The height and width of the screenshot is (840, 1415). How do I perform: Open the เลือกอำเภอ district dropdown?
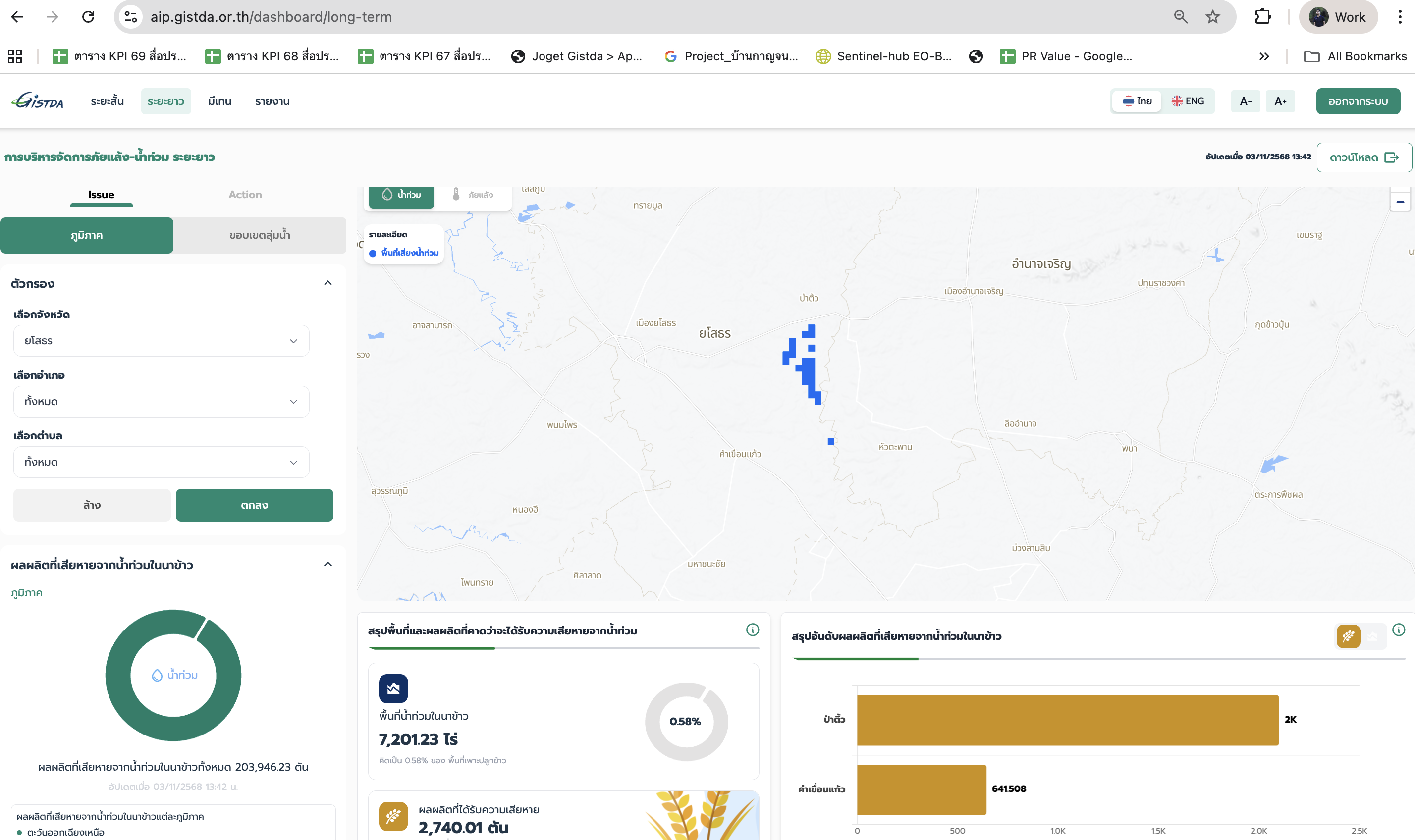pyautogui.click(x=161, y=401)
